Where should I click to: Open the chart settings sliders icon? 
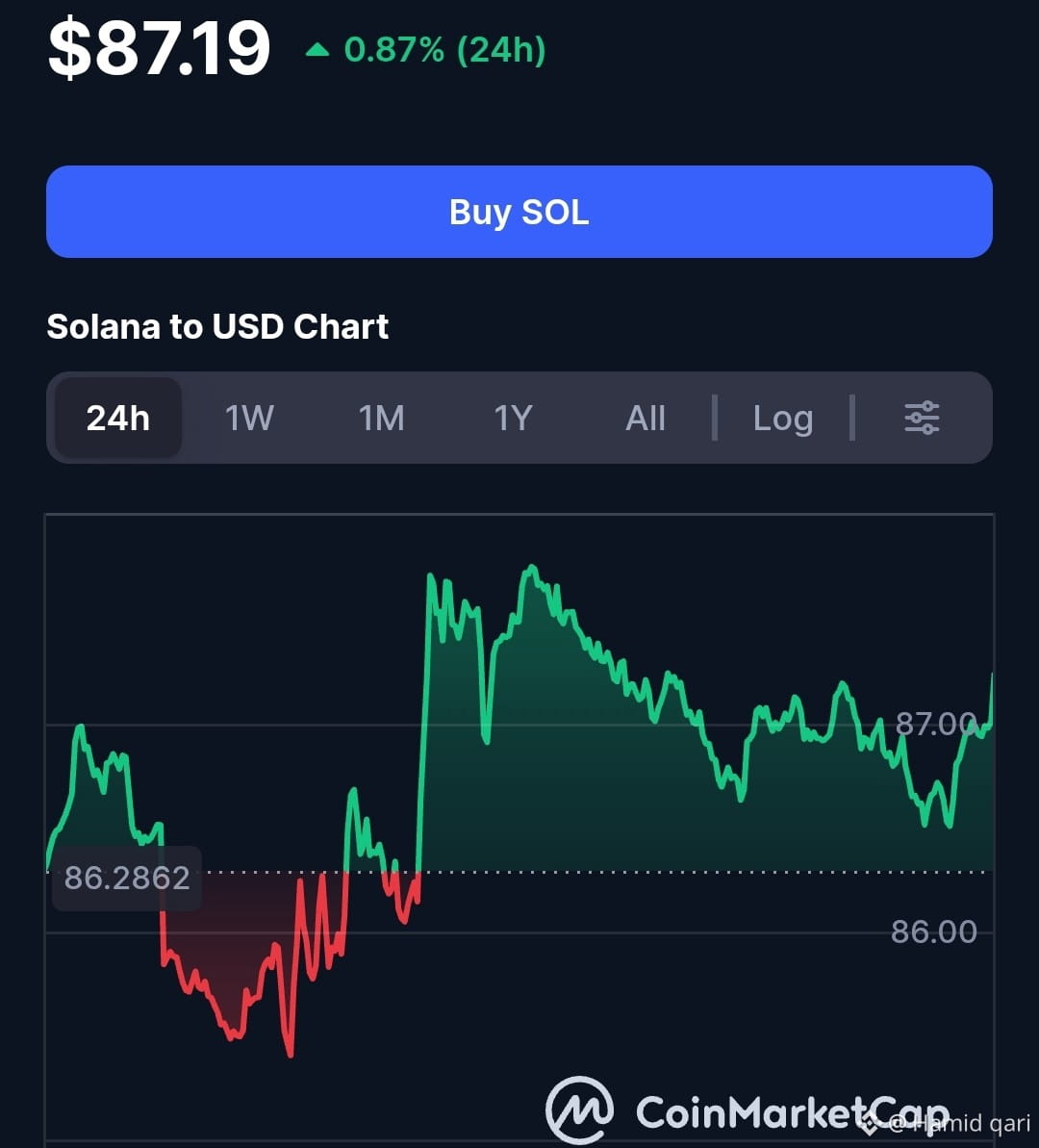(922, 418)
